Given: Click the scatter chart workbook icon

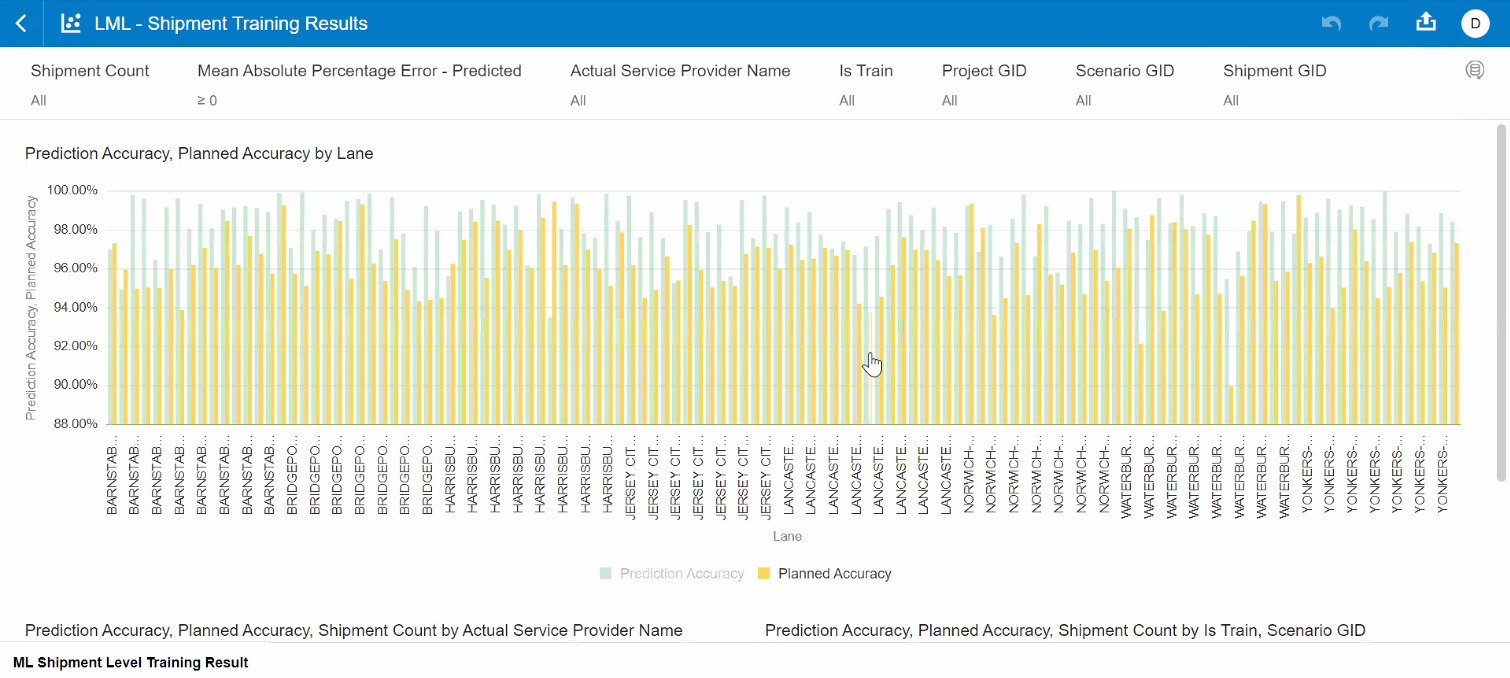Looking at the screenshot, I should (71, 23).
